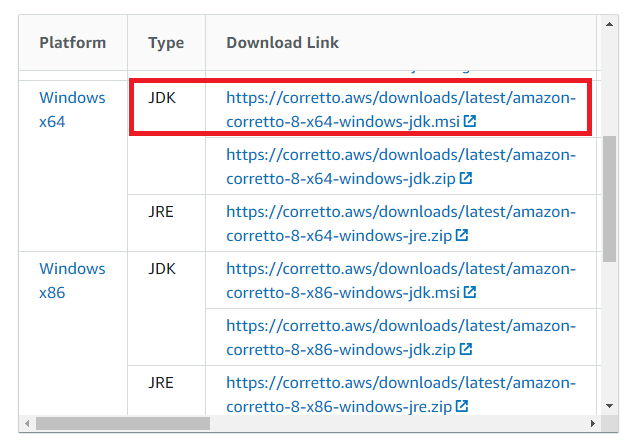The height and width of the screenshot is (445, 629).
Task: Click external link icon after x64-windows-jdk.zip
Action: pyautogui.click(x=466, y=178)
